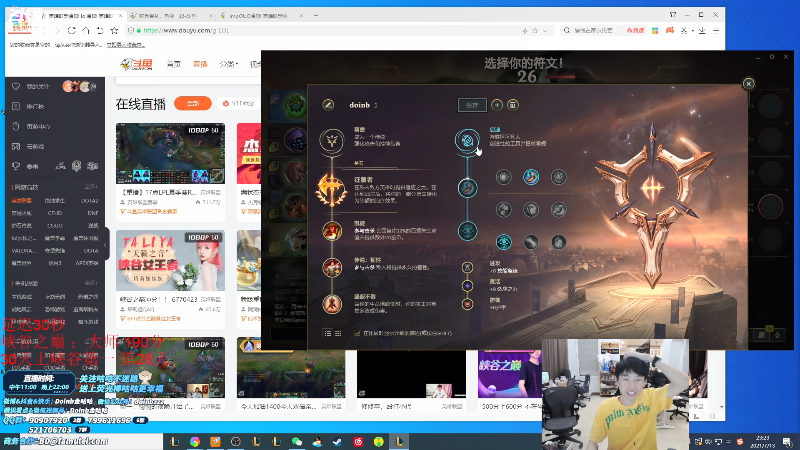Open the trophy esports sidebar item

tap(31, 166)
